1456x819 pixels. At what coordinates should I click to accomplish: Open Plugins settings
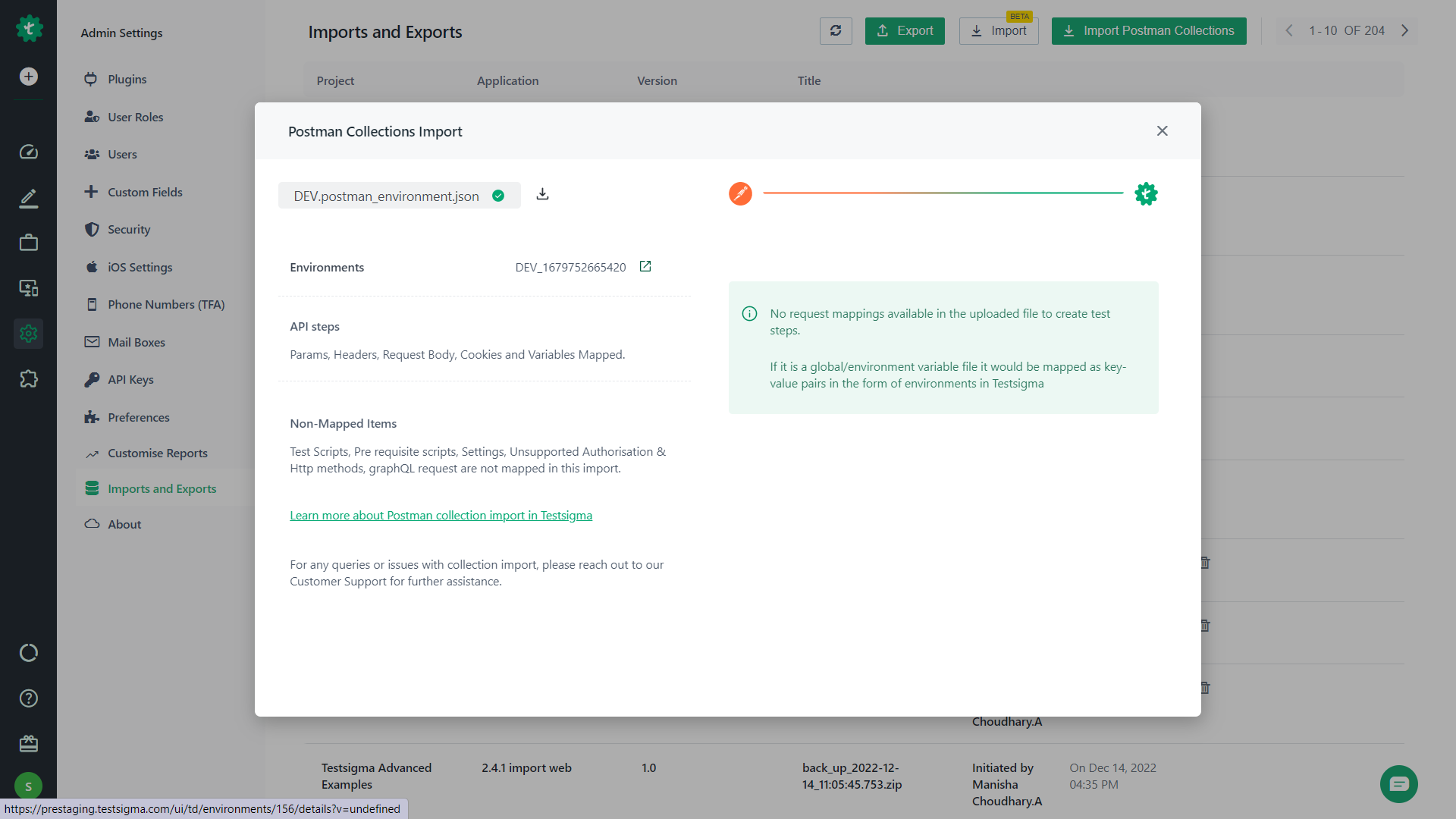tap(127, 80)
